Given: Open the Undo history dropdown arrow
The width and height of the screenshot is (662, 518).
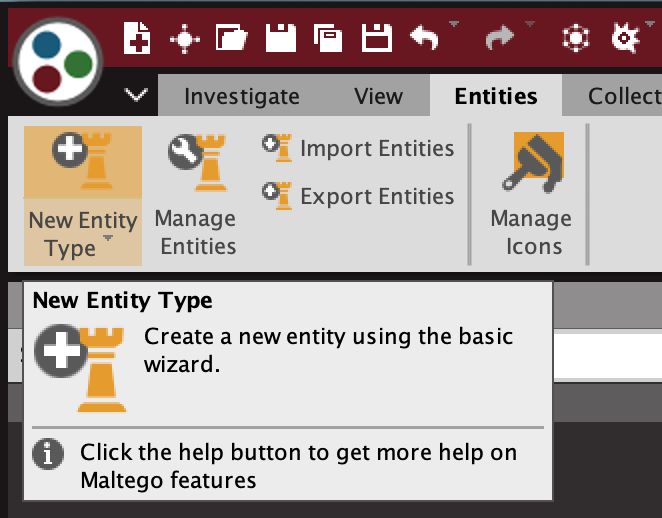Looking at the screenshot, I should click(x=454, y=24).
